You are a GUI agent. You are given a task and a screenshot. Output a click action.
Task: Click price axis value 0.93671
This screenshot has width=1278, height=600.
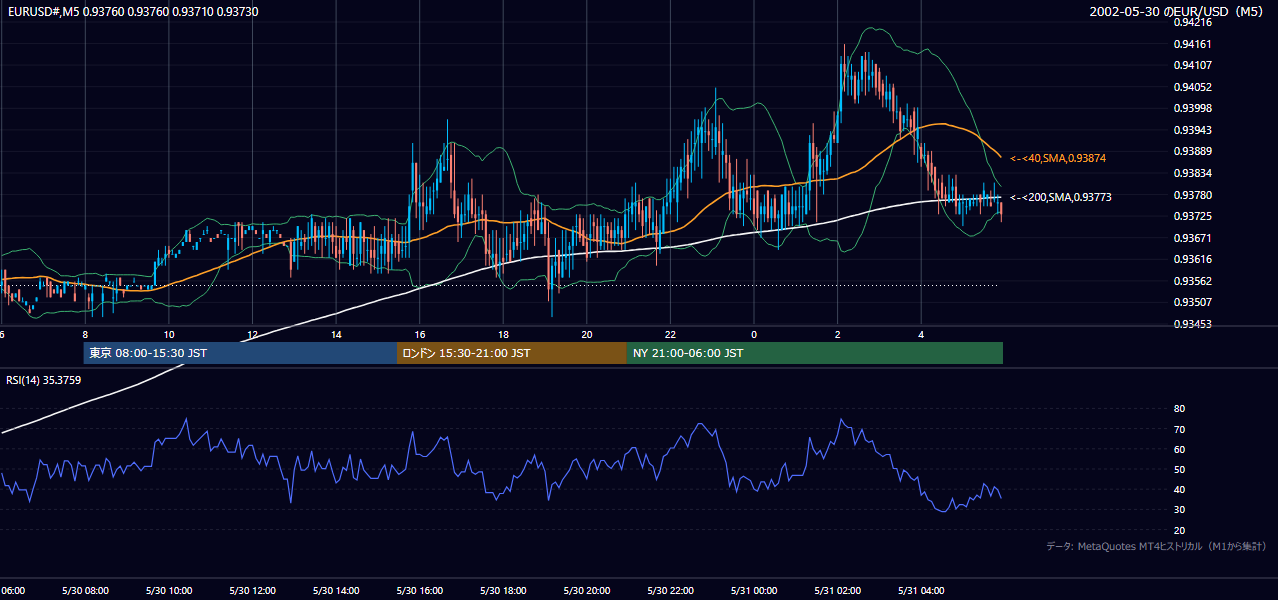click(x=1192, y=238)
